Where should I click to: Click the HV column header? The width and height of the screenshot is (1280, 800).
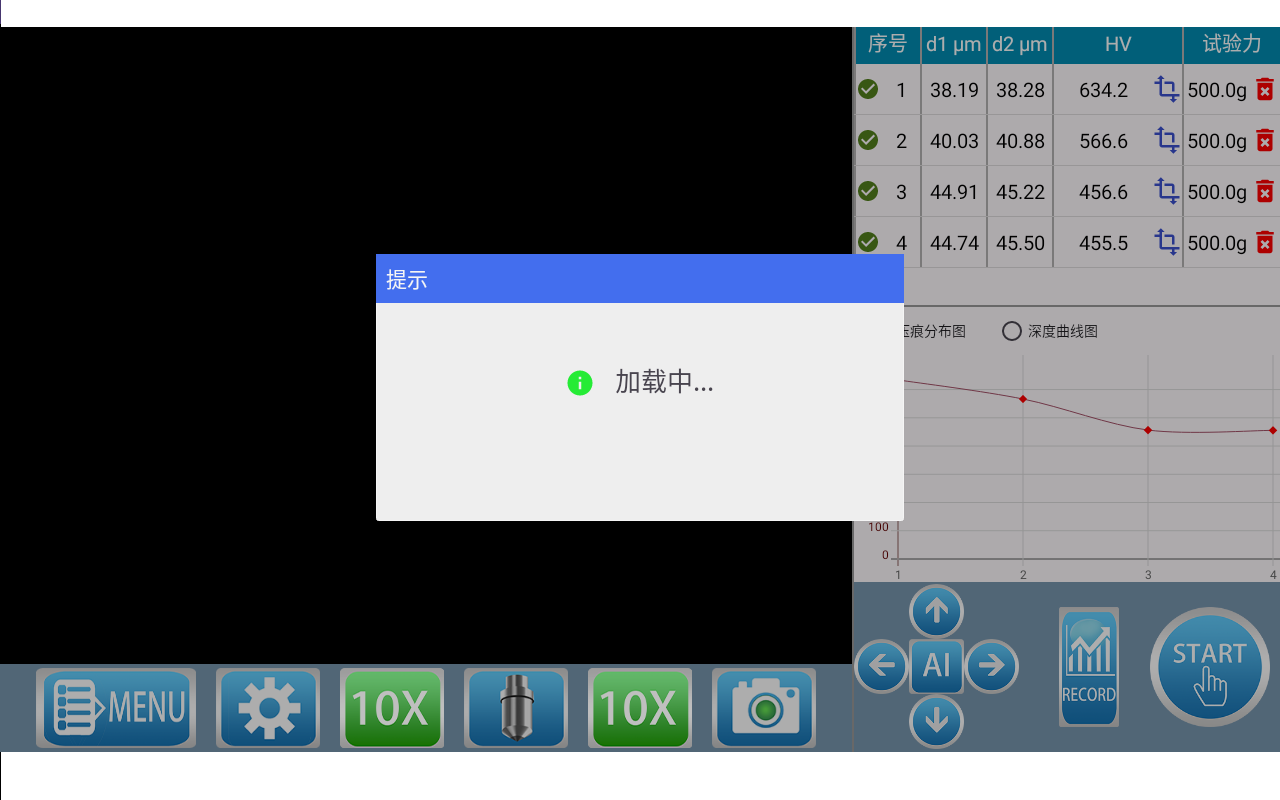[1118, 44]
